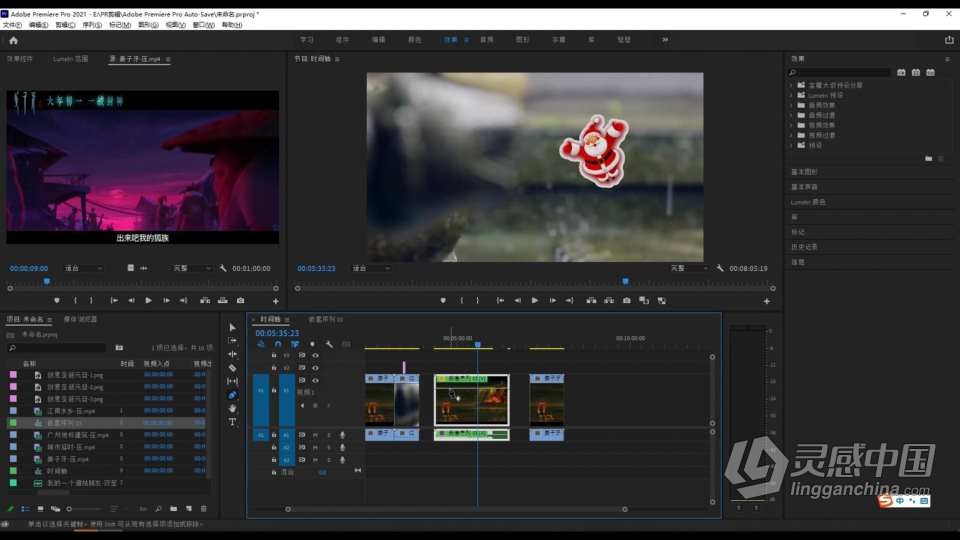Image resolution: width=960 pixels, height=540 pixels.
Task: Select the Track Select Forward tool
Action: [x=232, y=340]
